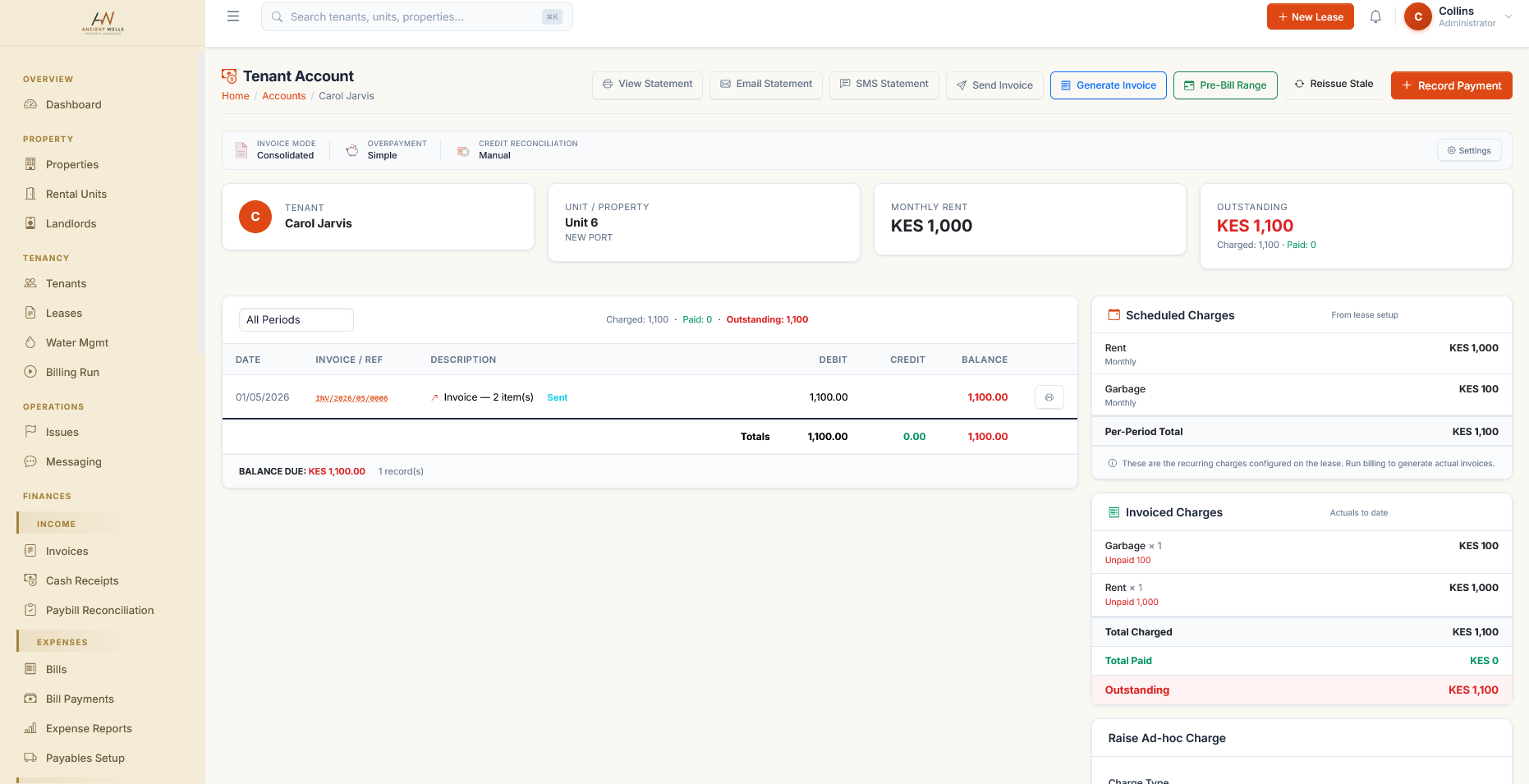Click the Billing Run play icon
1529x784 pixels.
pyautogui.click(x=30, y=372)
